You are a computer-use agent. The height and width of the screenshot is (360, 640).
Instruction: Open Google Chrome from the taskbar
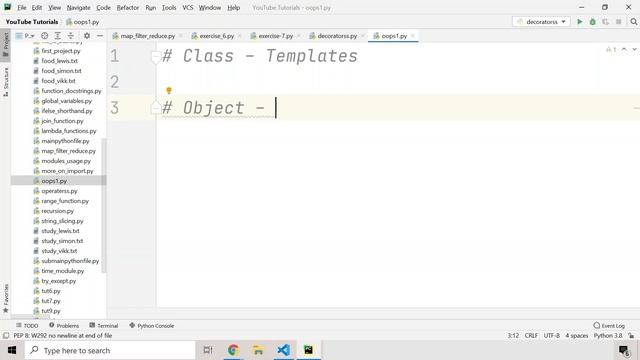(x=233, y=350)
